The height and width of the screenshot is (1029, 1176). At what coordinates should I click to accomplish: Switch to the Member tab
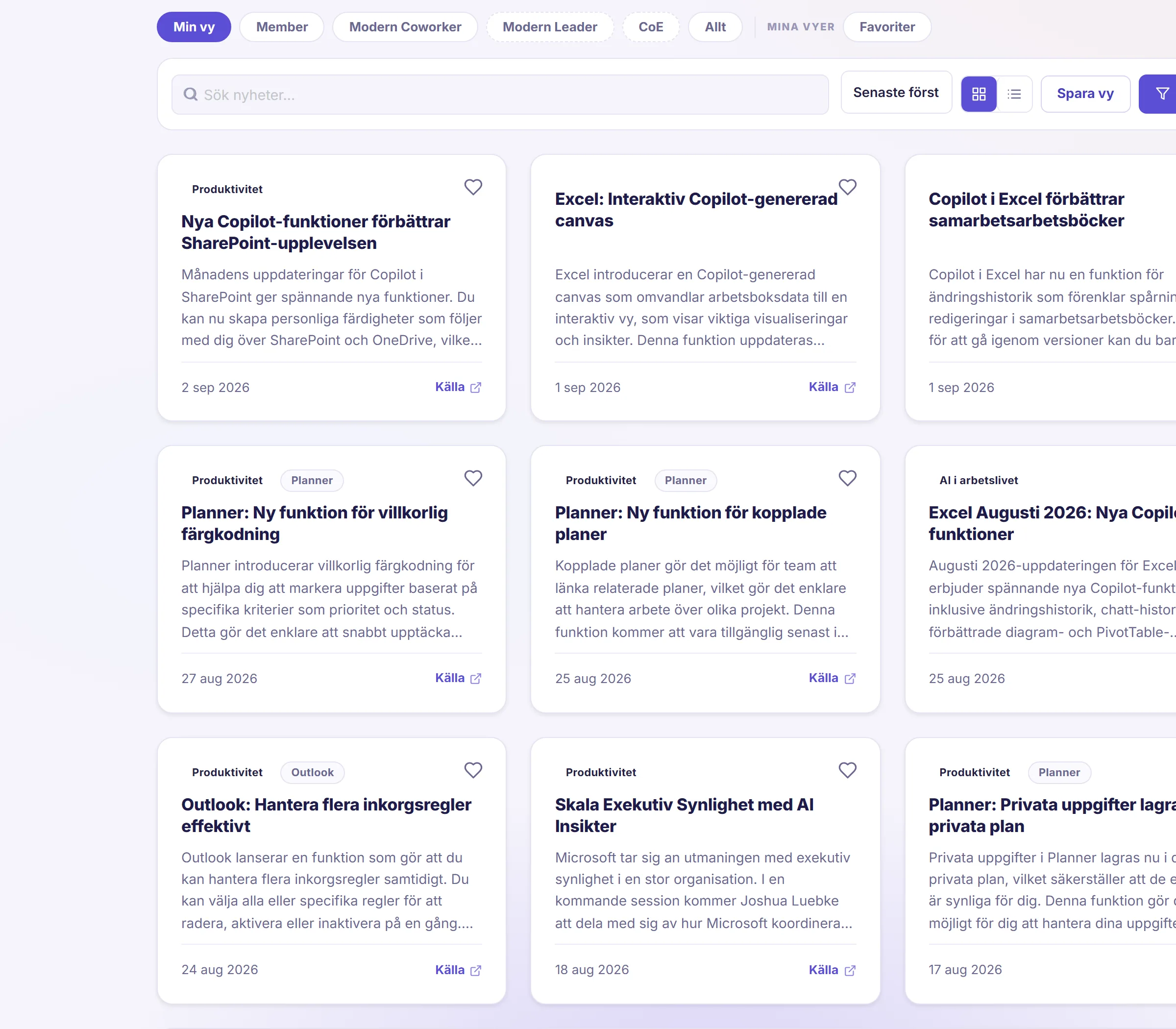point(282,27)
